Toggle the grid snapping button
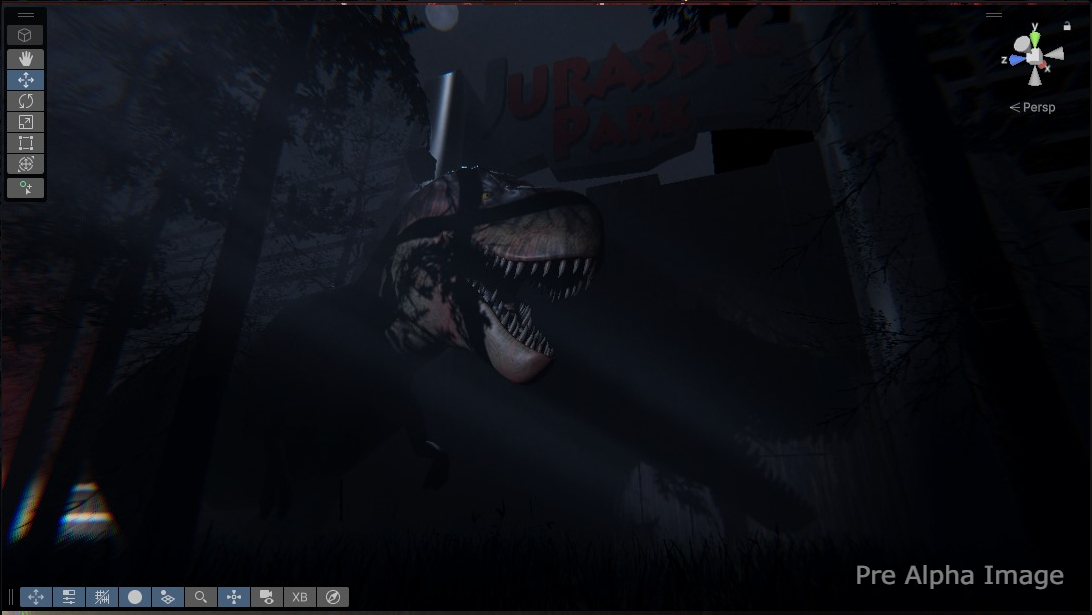1092x615 pixels. tap(102, 597)
